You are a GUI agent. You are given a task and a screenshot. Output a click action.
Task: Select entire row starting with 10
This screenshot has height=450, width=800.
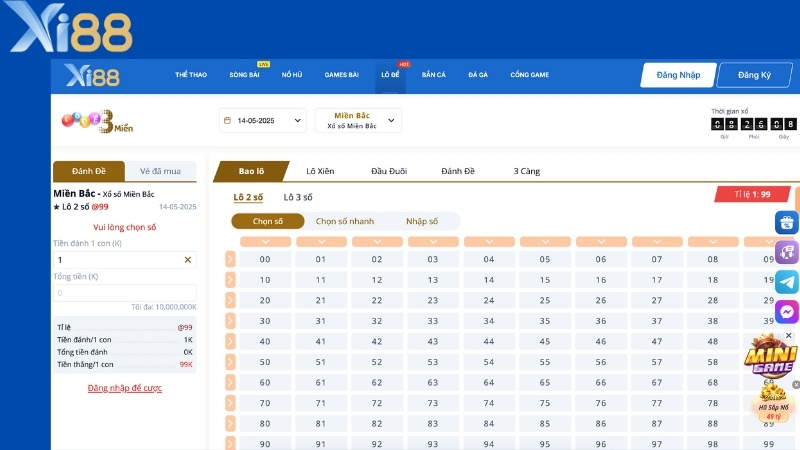pyautogui.click(x=230, y=280)
